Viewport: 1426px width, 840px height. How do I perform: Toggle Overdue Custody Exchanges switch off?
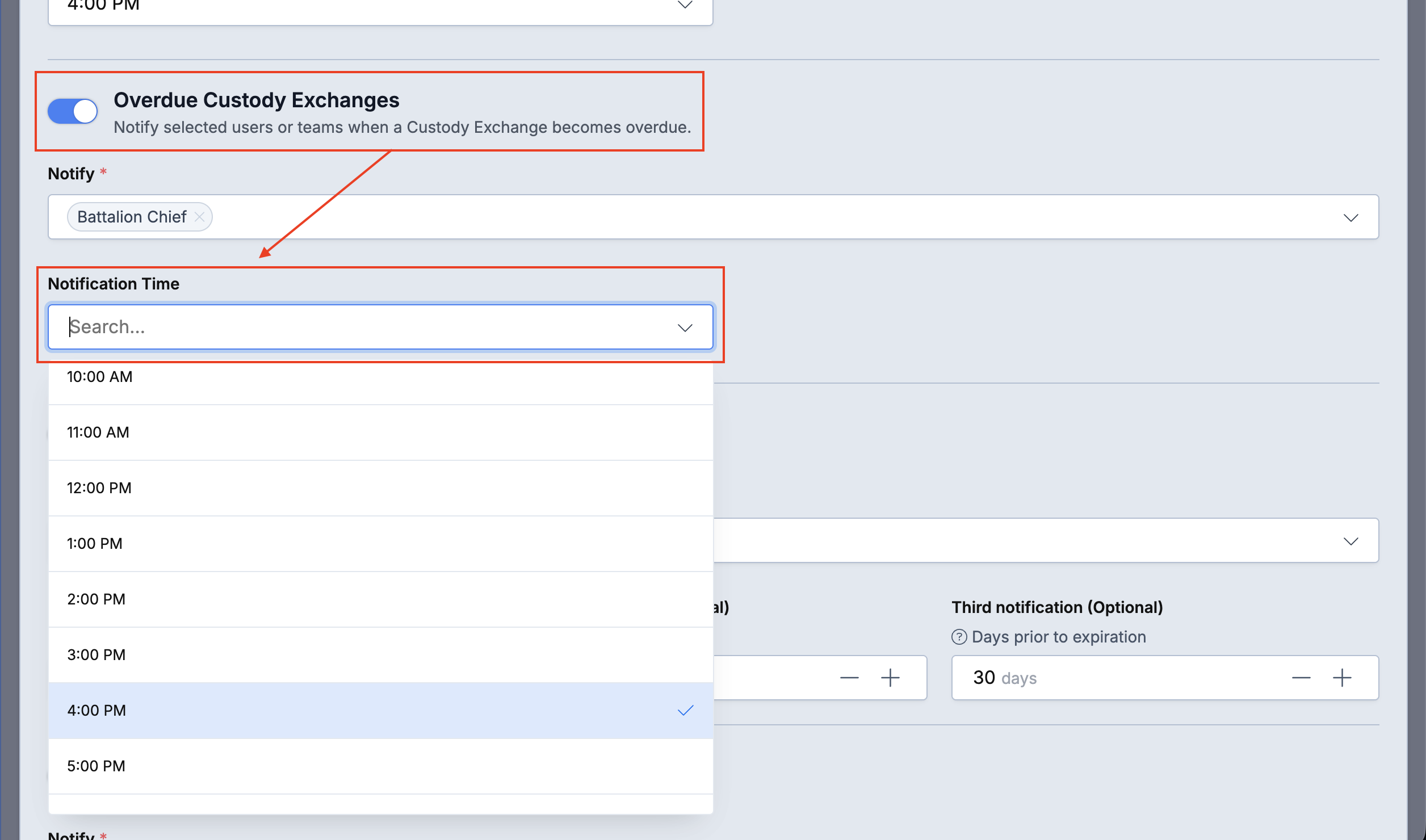pyautogui.click(x=73, y=111)
